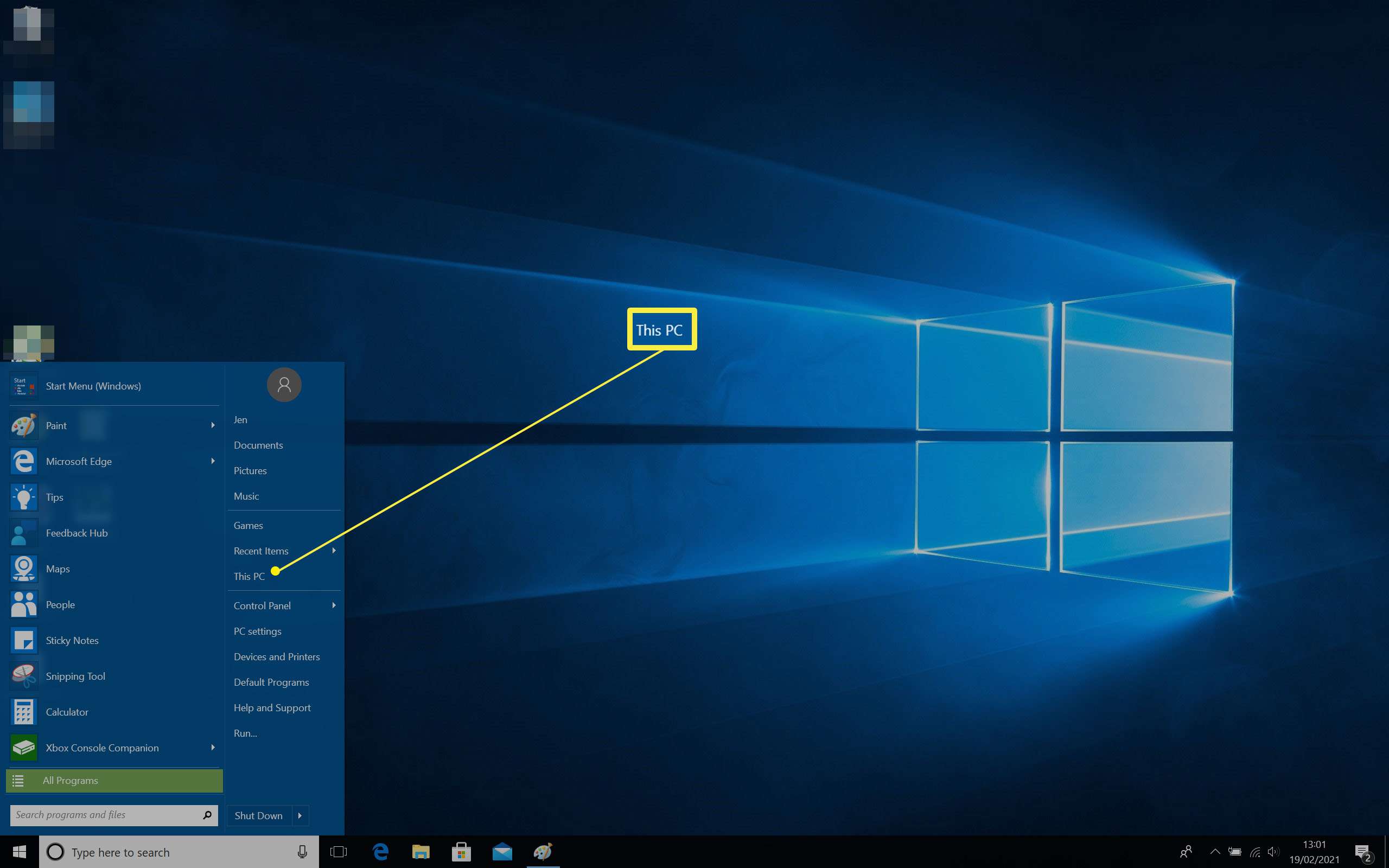Click Run in start menu
Screen dimensions: 1389x868
coord(246,732)
